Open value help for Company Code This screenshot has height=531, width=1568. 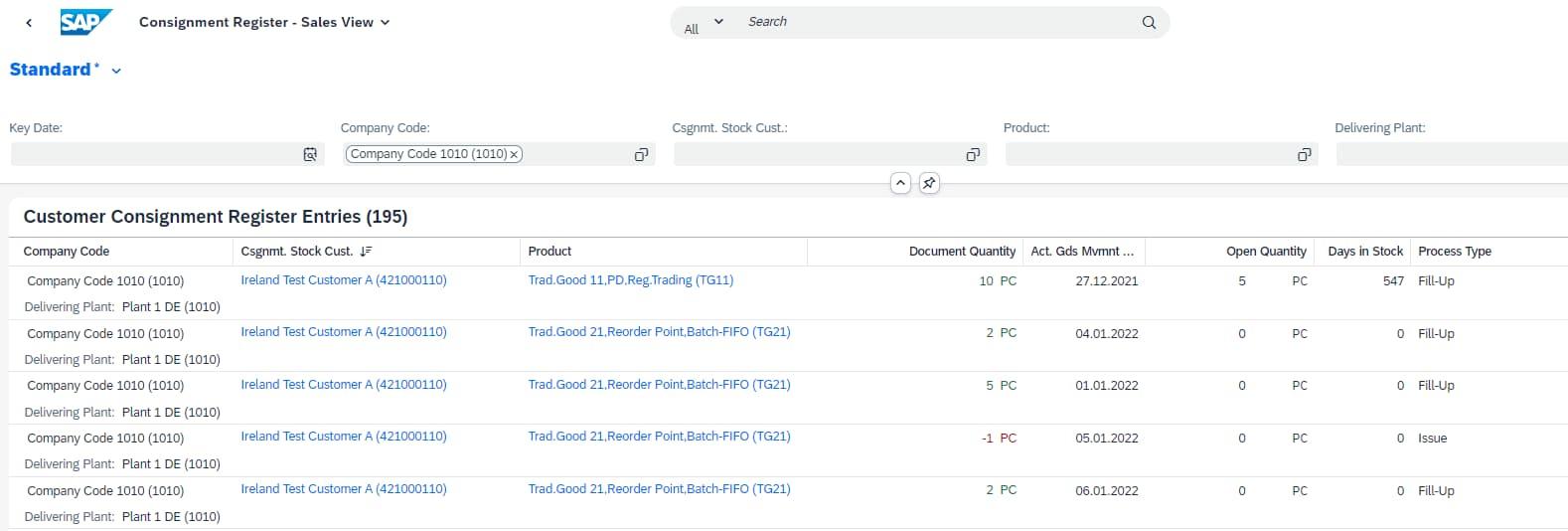(641, 154)
